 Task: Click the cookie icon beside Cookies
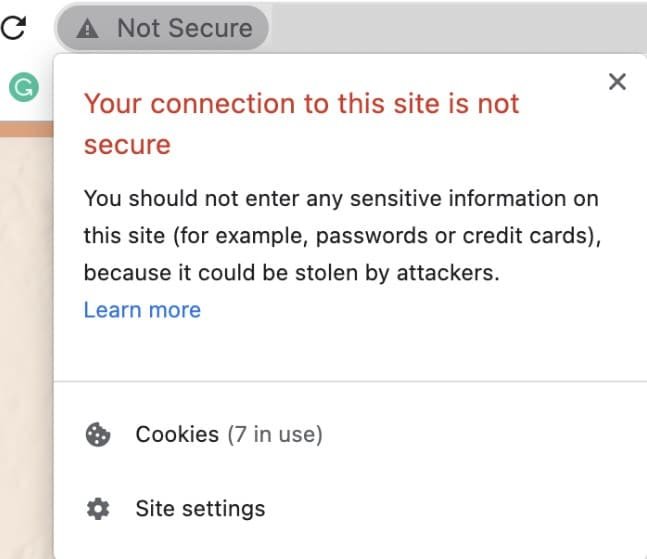click(98, 435)
